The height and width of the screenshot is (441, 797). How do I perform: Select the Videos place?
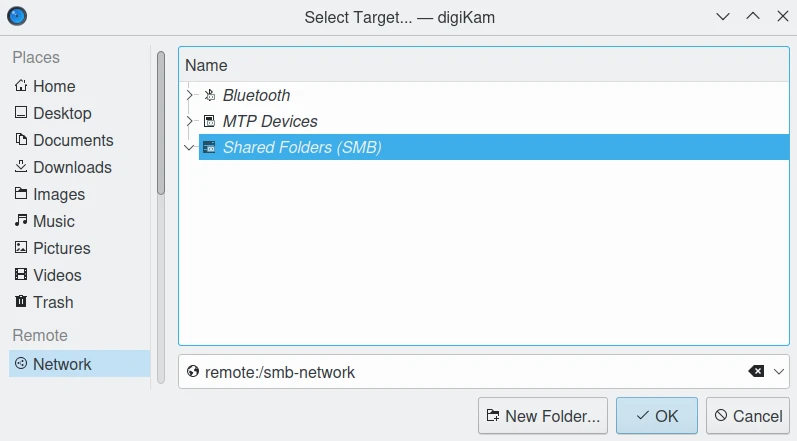(x=57, y=275)
